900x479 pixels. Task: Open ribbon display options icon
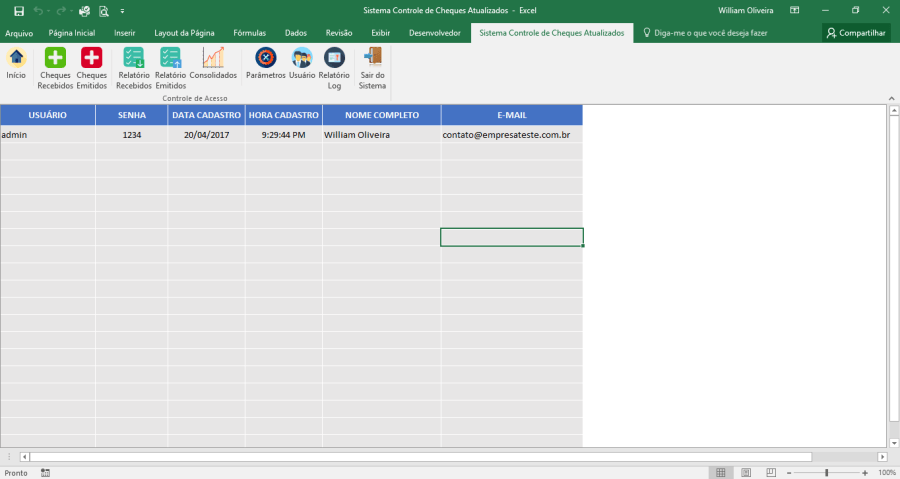pyautogui.click(x=794, y=10)
